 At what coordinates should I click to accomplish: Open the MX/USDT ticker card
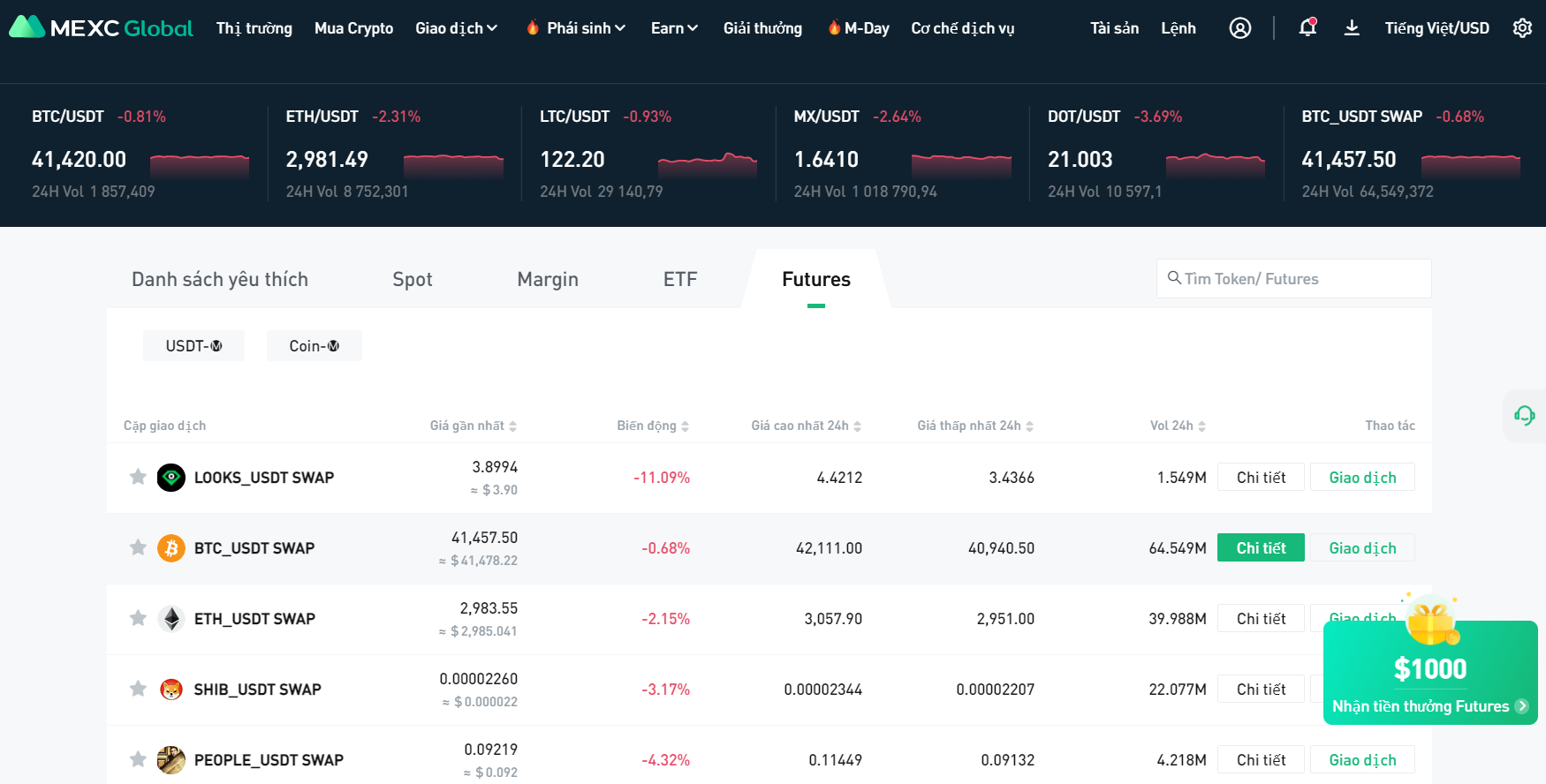coord(902,154)
